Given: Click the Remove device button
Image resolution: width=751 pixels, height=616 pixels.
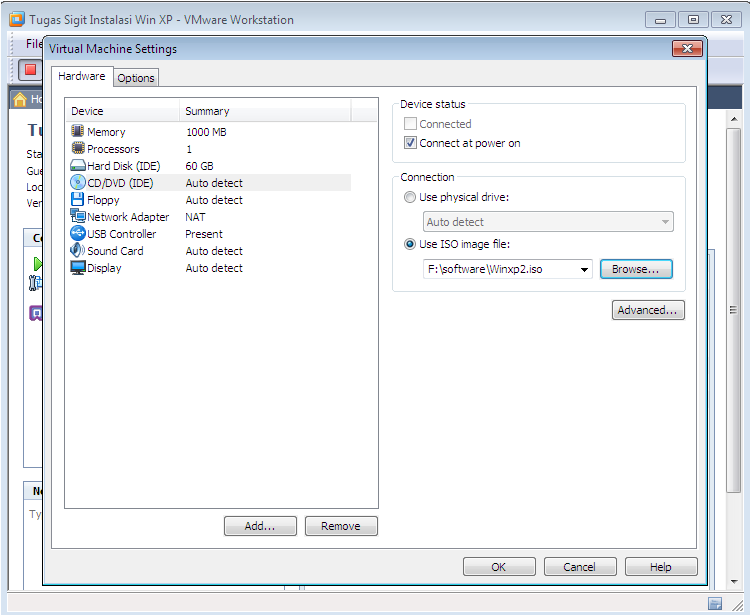Looking at the screenshot, I should pos(341,526).
